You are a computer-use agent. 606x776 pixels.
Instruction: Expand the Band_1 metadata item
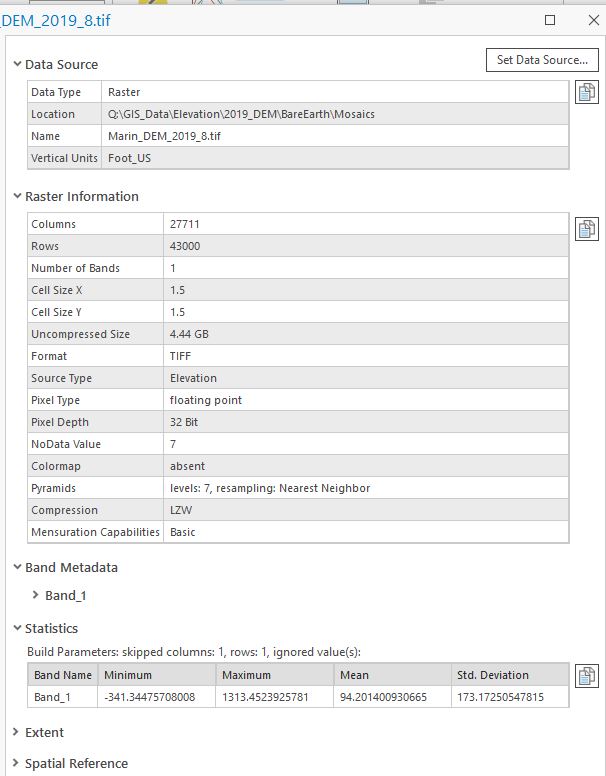(x=36, y=596)
